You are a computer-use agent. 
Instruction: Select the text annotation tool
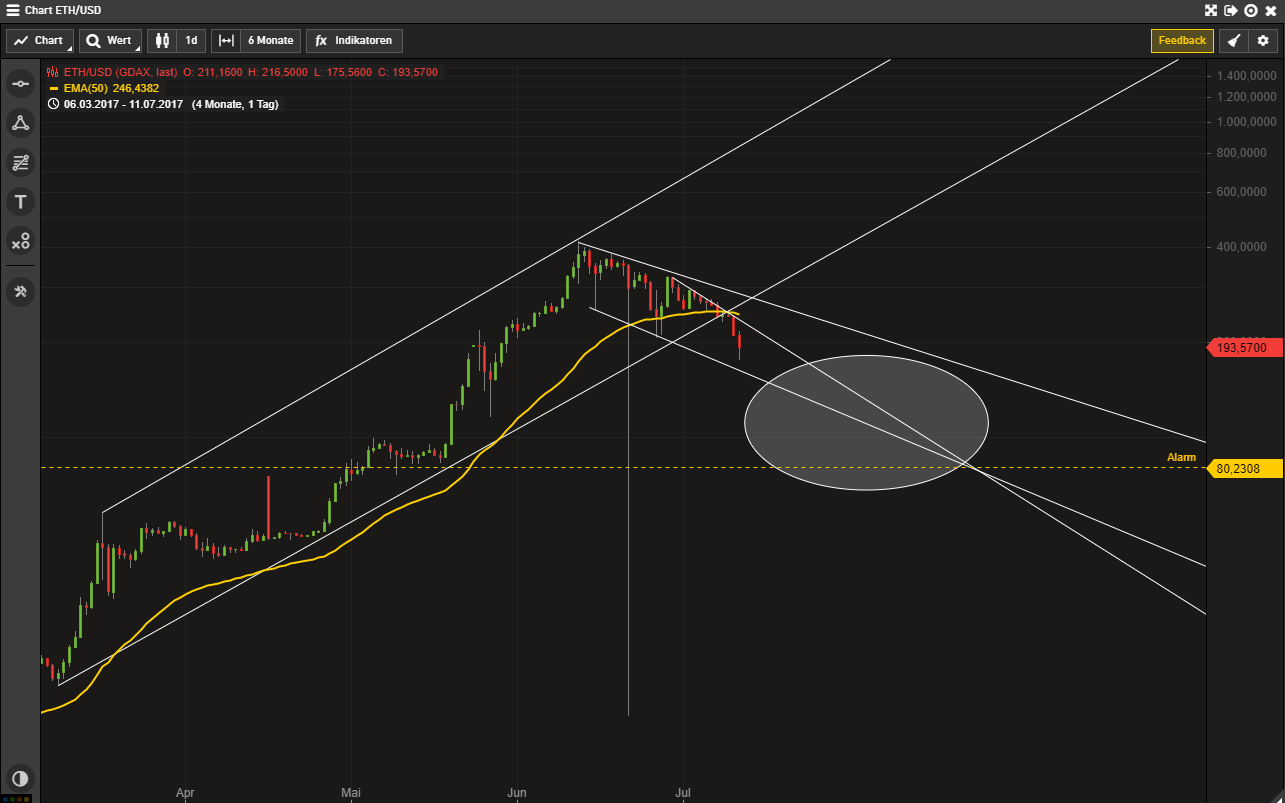20,202
